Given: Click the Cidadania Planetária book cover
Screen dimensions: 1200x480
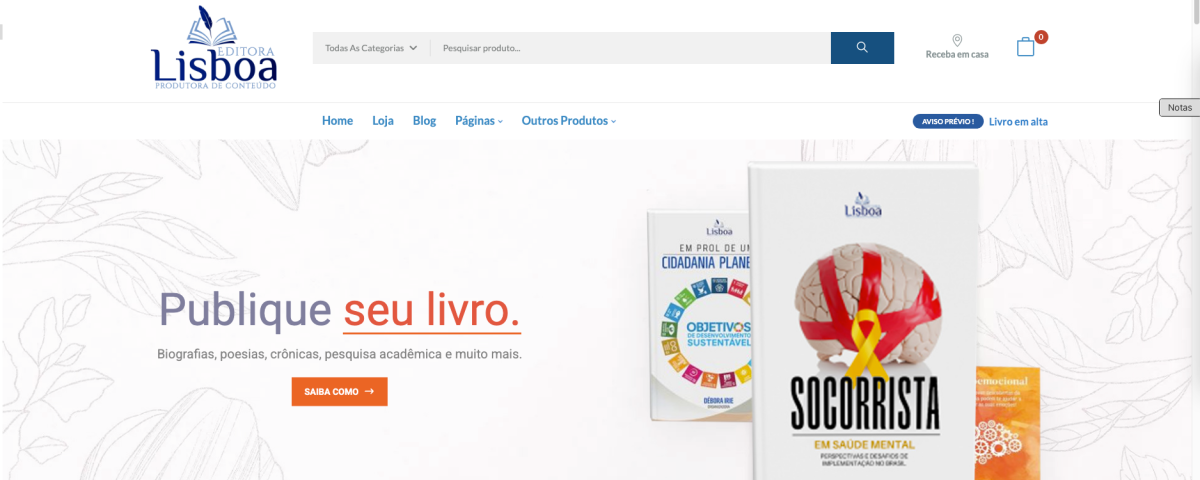Looking at the screenshot, I should [x=699, y=315].
